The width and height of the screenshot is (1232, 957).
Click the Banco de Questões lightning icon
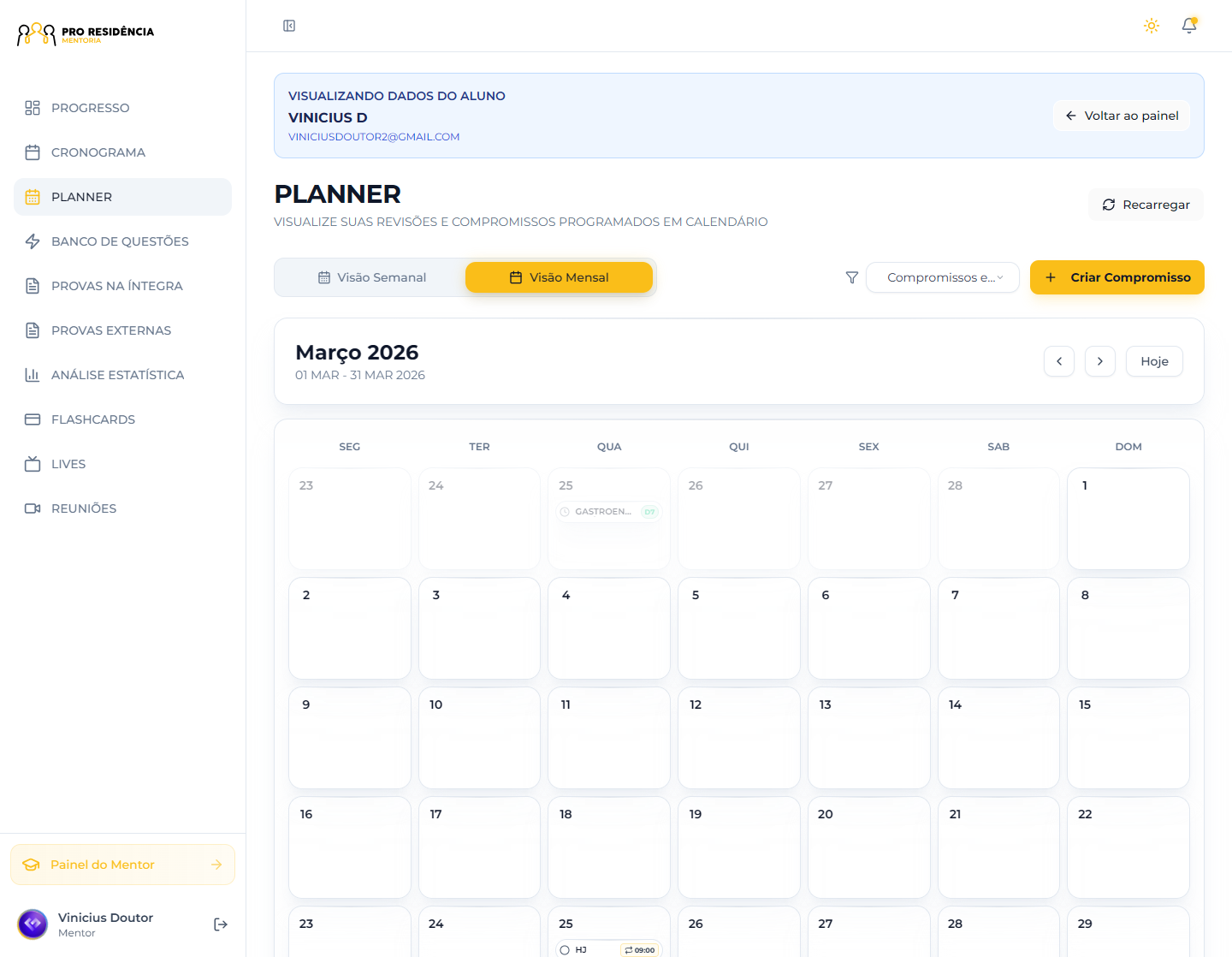click(x=33, y=241)
